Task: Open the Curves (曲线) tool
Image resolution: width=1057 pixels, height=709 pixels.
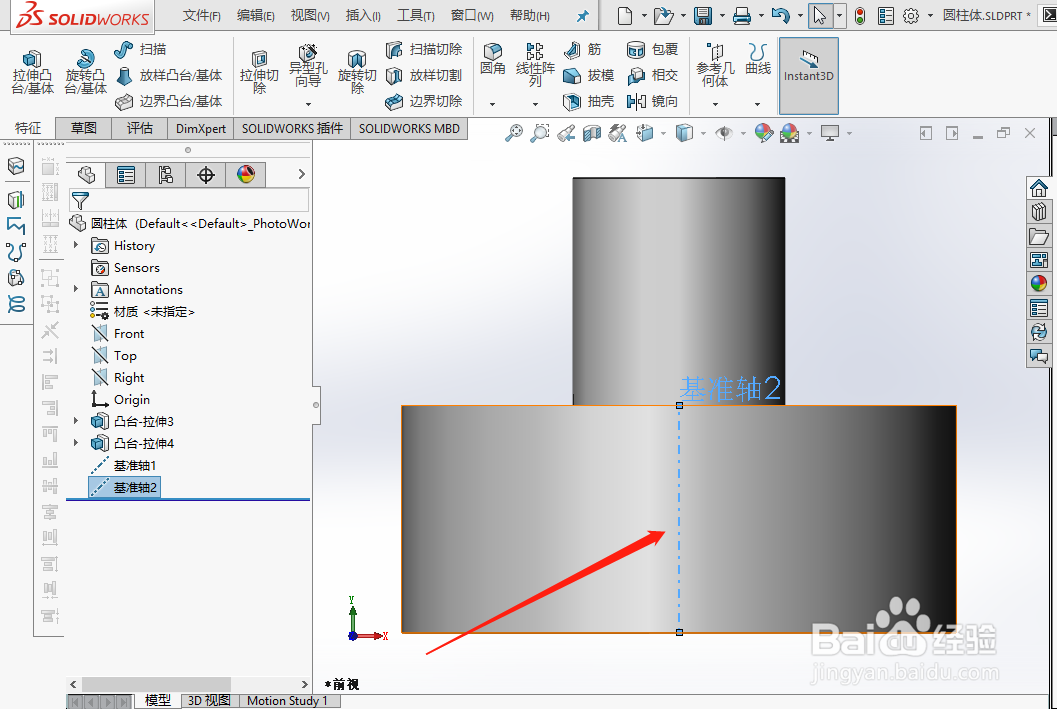Action: click(x=758, y=59)
